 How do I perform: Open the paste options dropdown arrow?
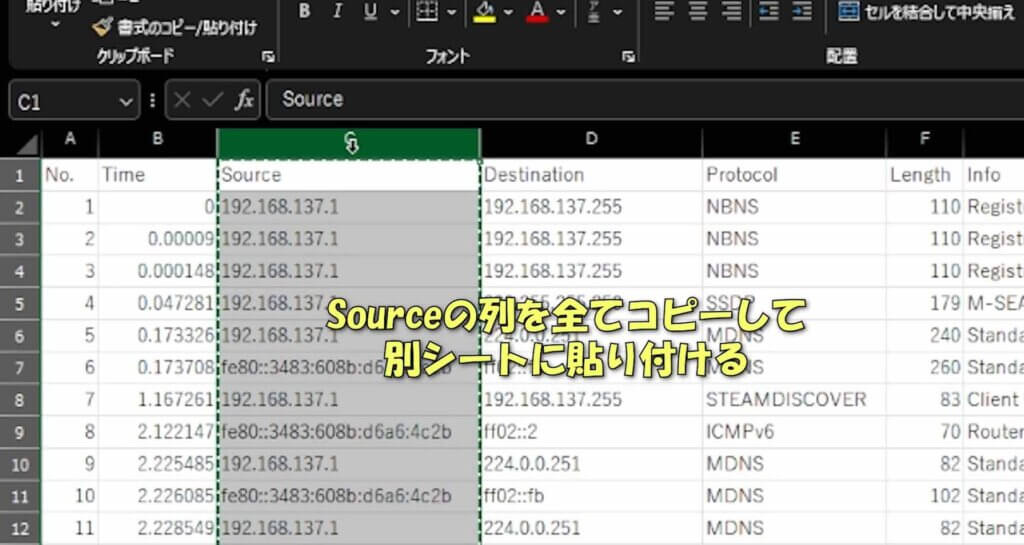coord(55,23)
